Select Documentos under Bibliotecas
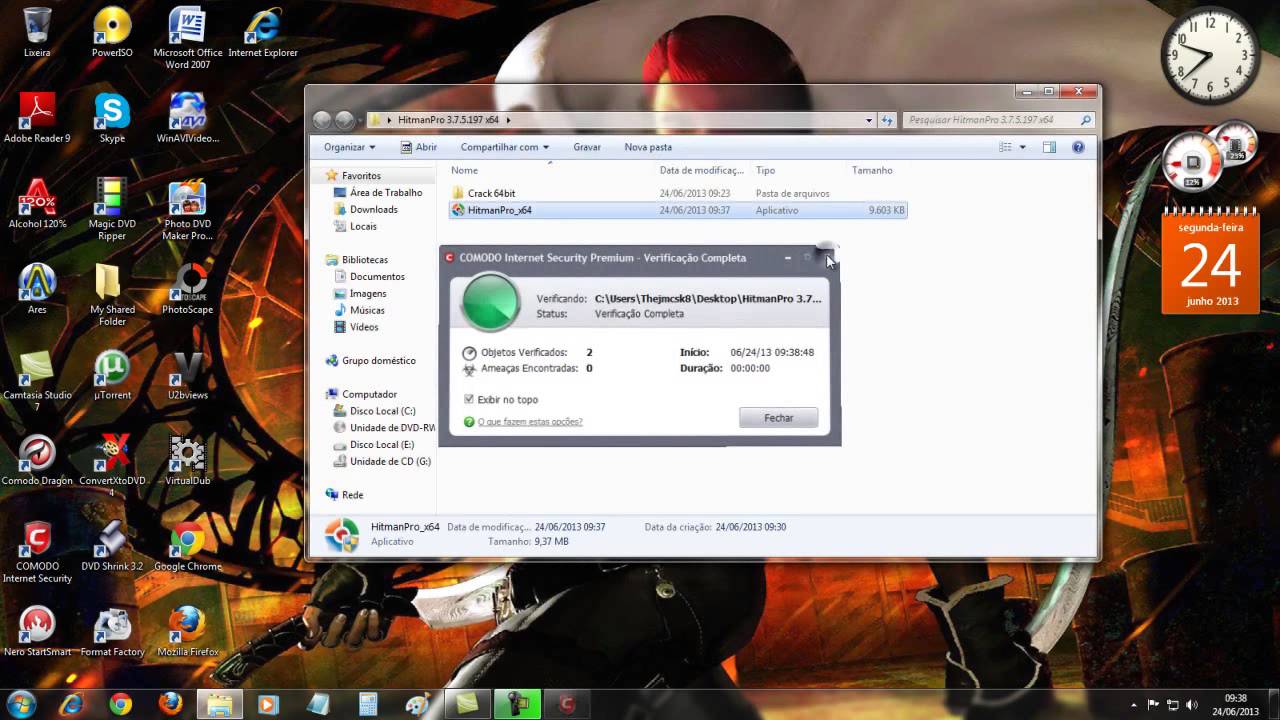Screen dimensions: 1280x720 tap(377, 276)
